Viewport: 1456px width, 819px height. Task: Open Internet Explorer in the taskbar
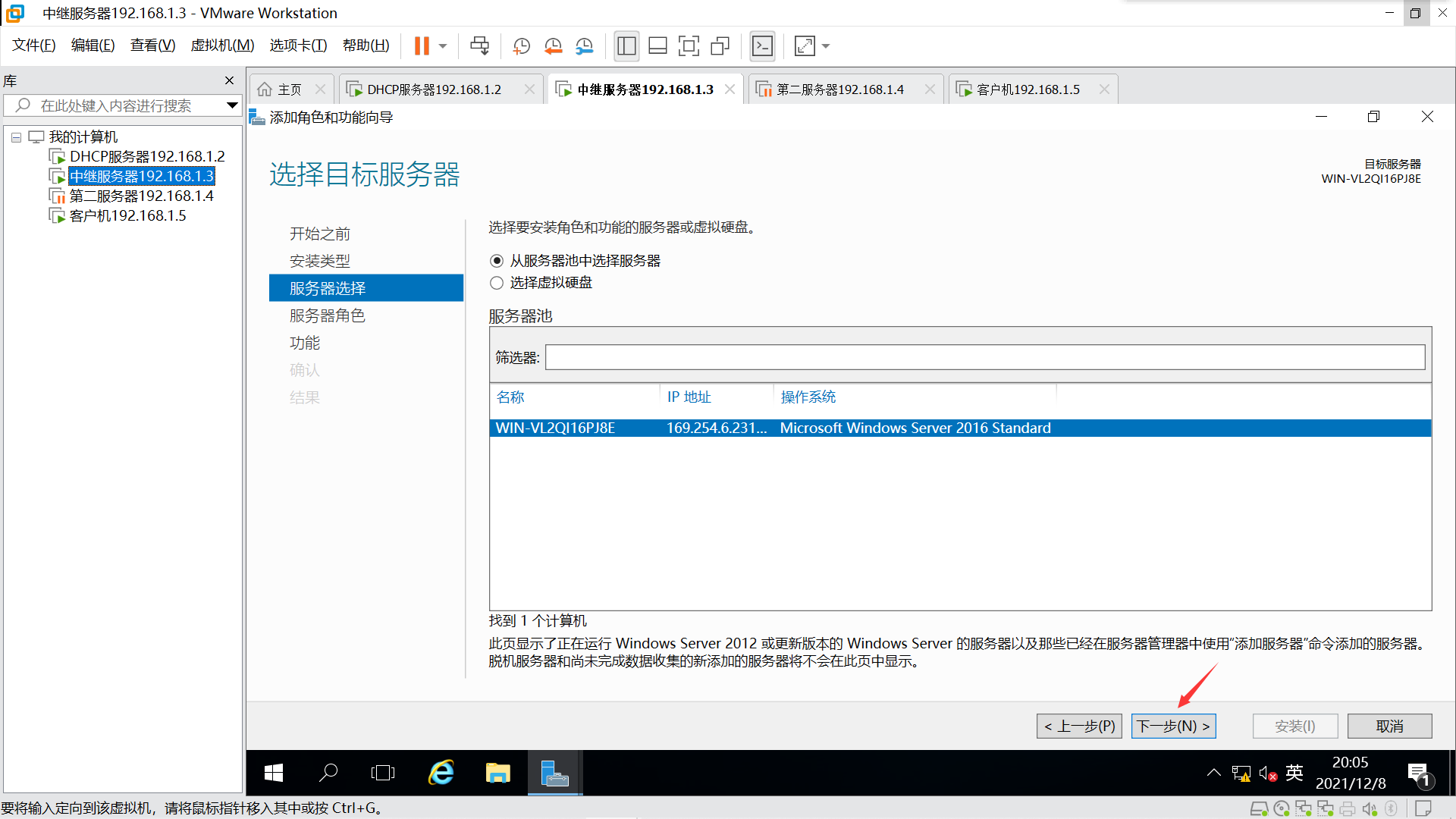[441, 773]
